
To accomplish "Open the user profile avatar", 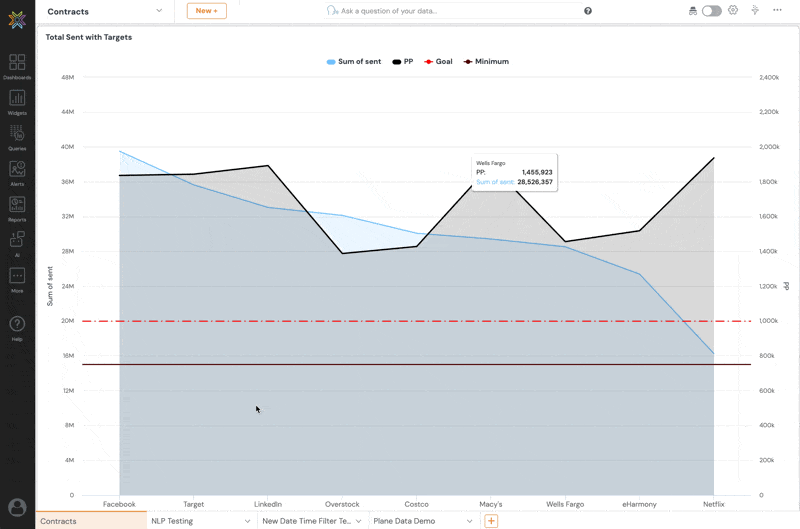I will click(17, 507).
